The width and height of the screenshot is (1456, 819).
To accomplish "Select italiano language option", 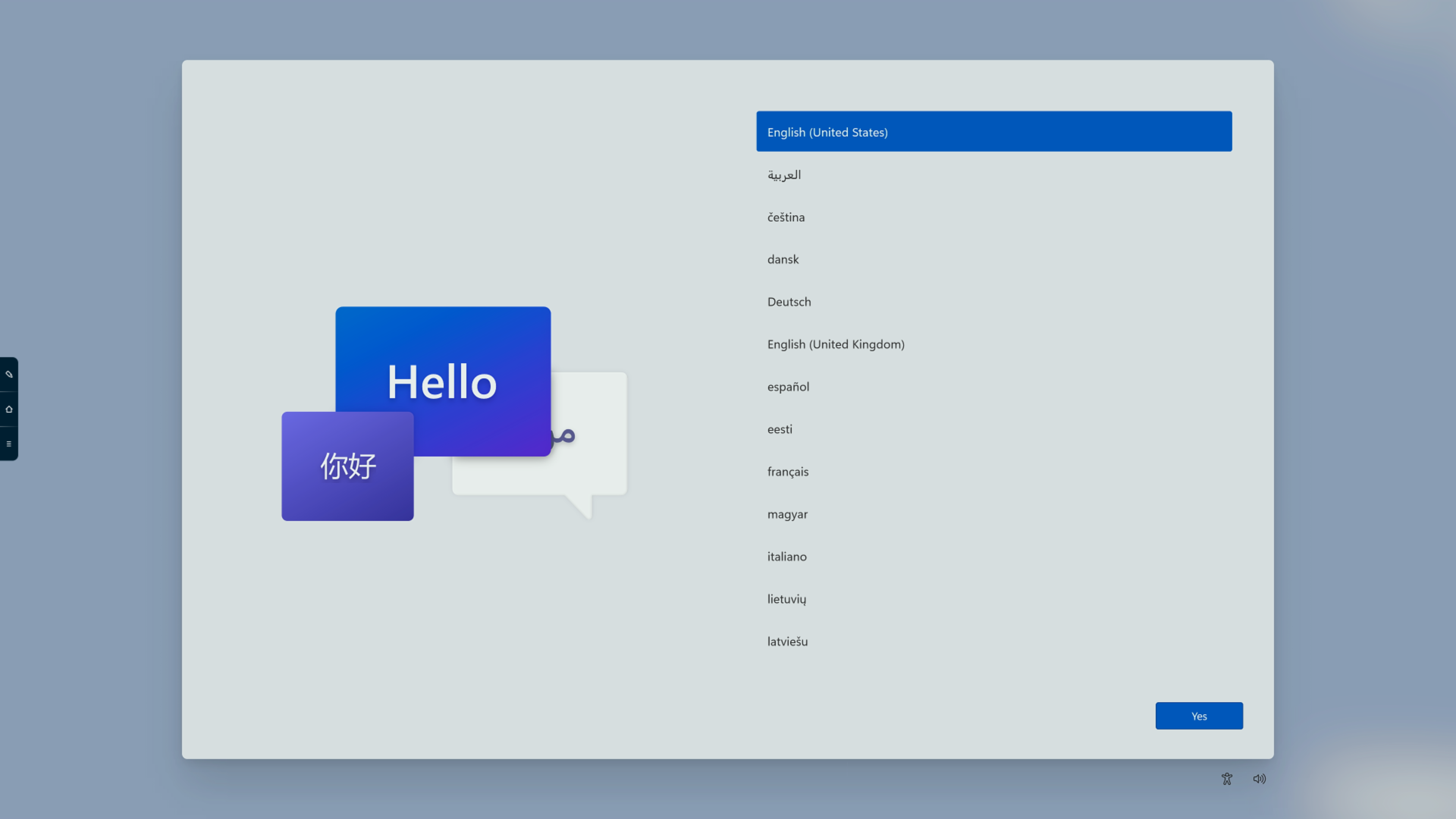I will pyautogui.click(x=787, y=557).
